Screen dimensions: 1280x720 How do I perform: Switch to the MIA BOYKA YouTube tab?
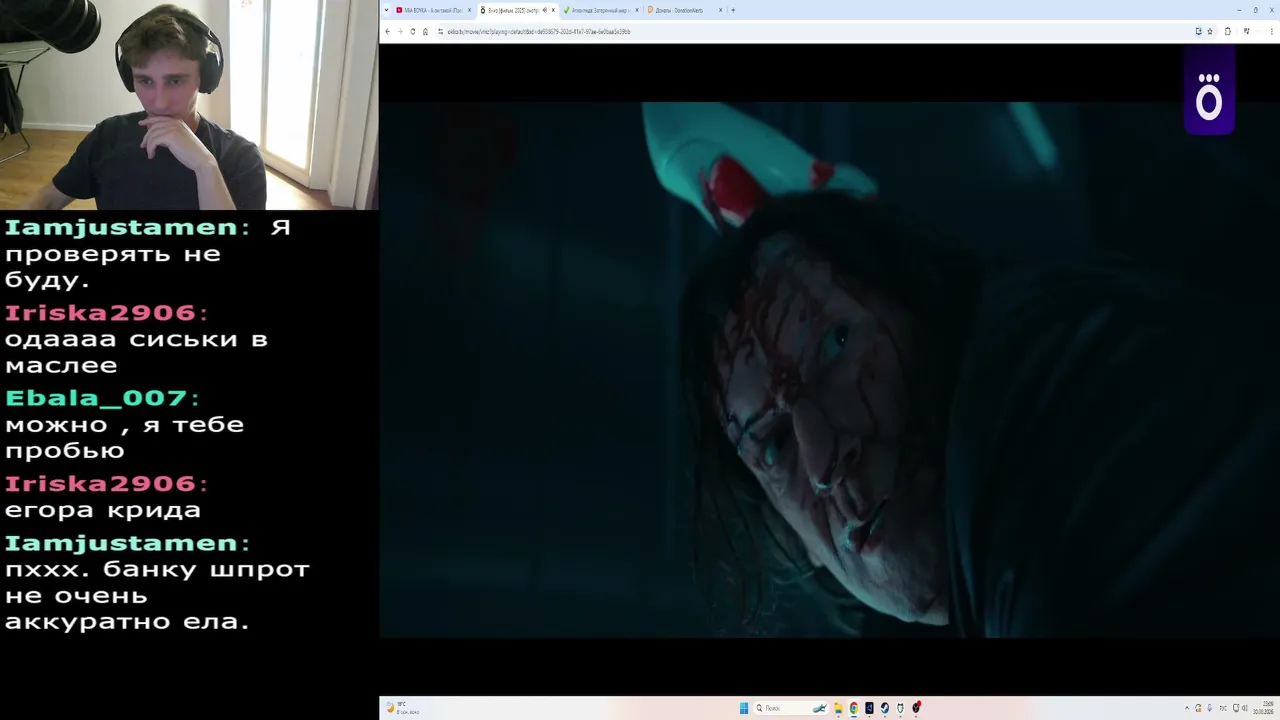(x=433, y=10)
